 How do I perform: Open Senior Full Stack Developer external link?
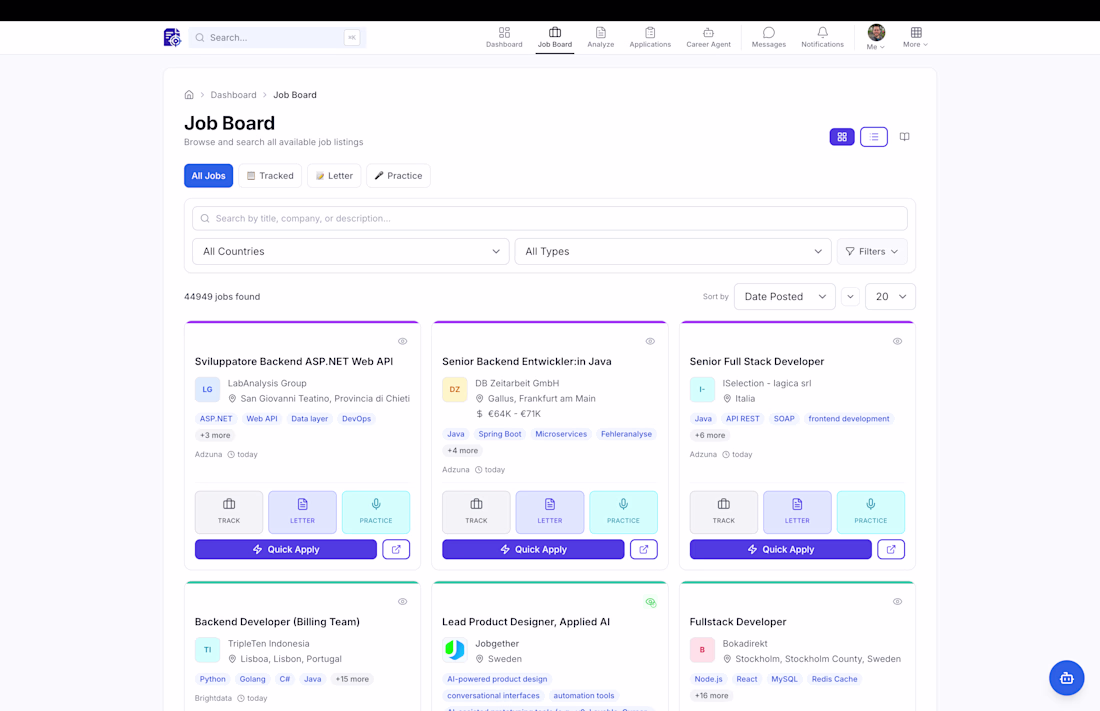tap(891, 550)
